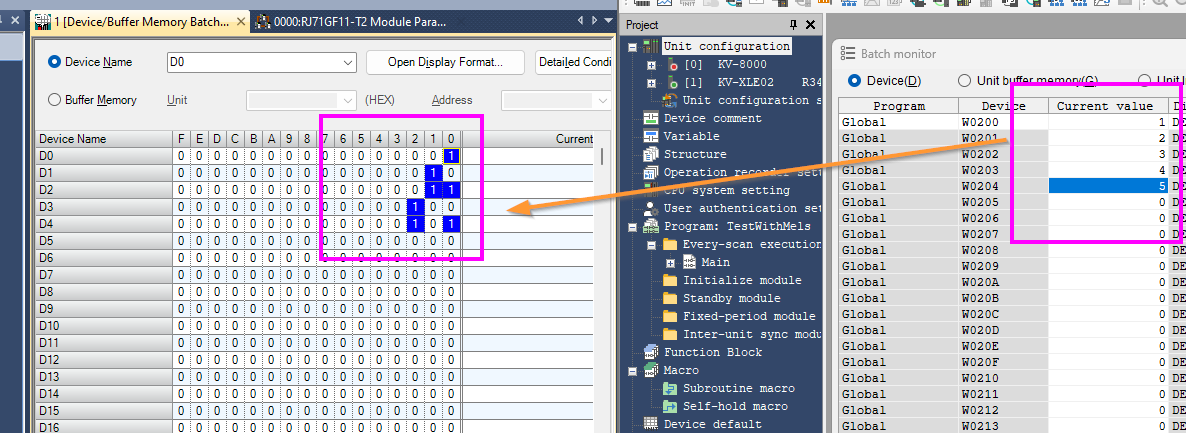1186x433 pixels.
Task: Click the memory grid vertical scrollbar
Action: (602, 156)
